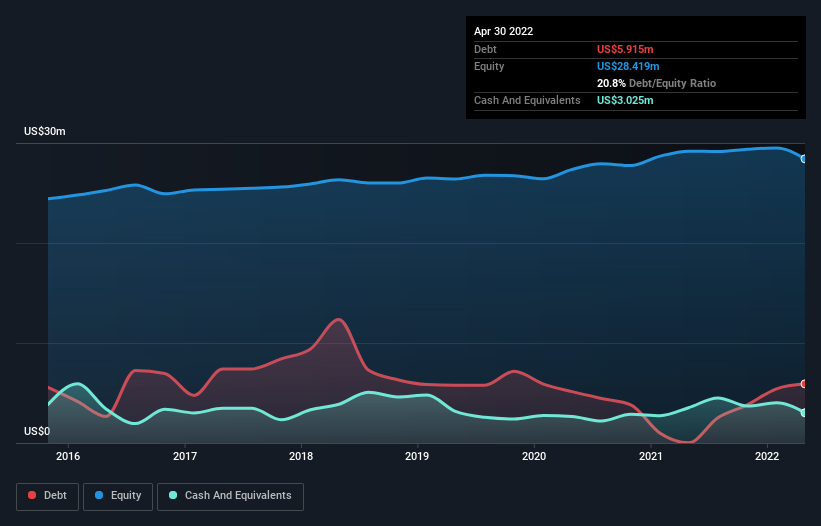Click the 2017 x-axis label
The height and width of the screenshot is (526, 821).
(x=185, y=456)
